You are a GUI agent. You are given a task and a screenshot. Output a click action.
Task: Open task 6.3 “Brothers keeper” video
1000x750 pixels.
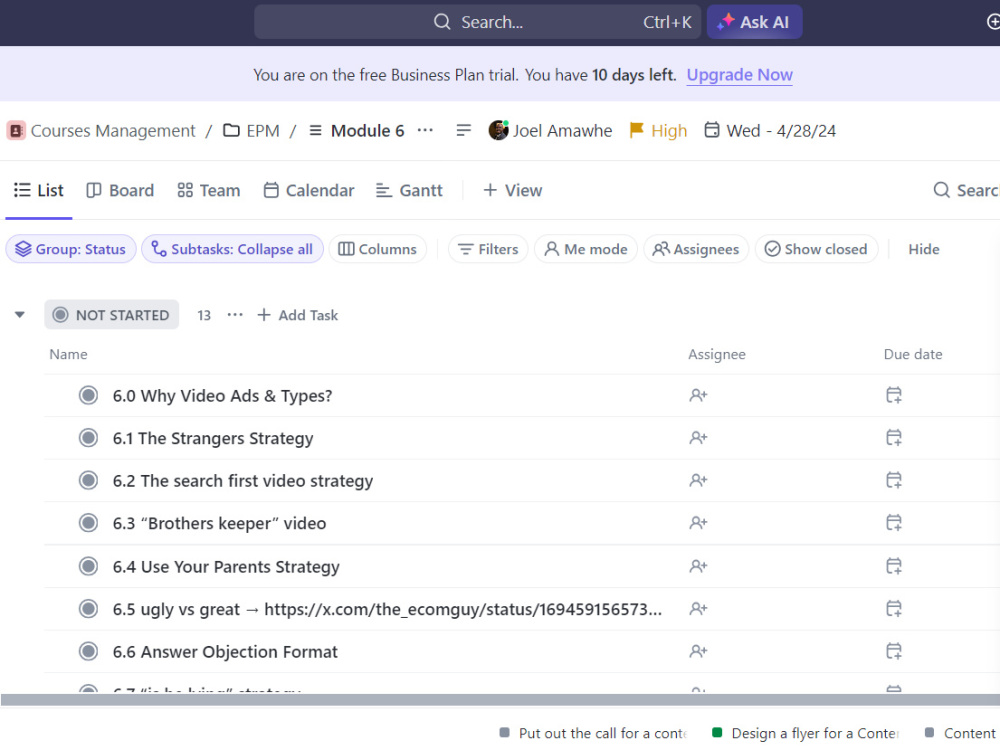pyautogui.click(x=219, y=523)
